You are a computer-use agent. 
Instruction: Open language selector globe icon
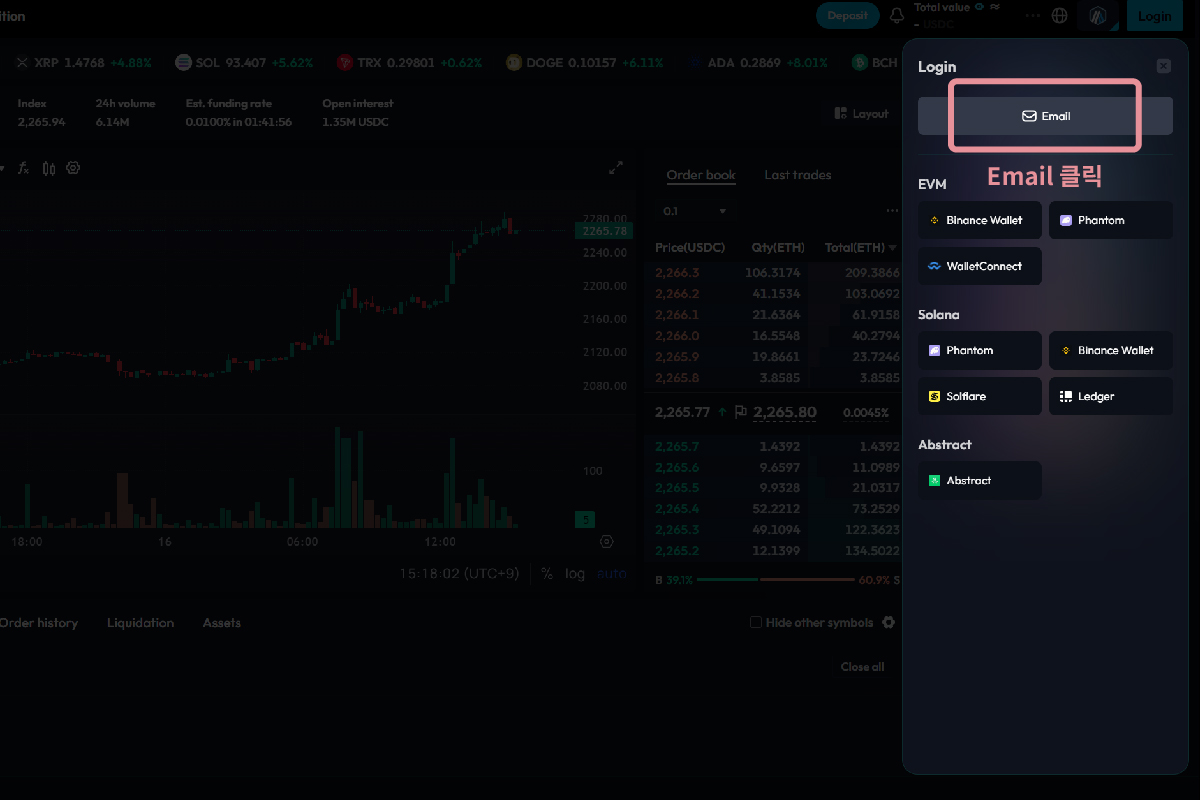click(x=1060, y=16)
